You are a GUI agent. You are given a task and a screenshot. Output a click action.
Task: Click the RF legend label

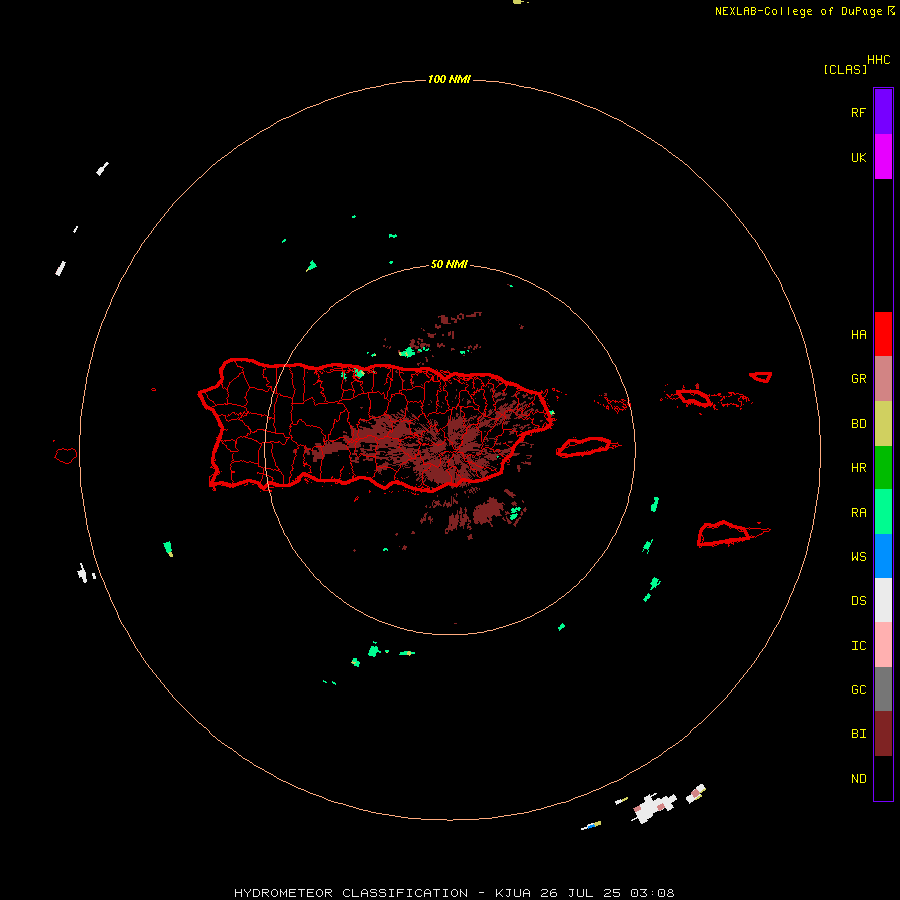(858, 113)
